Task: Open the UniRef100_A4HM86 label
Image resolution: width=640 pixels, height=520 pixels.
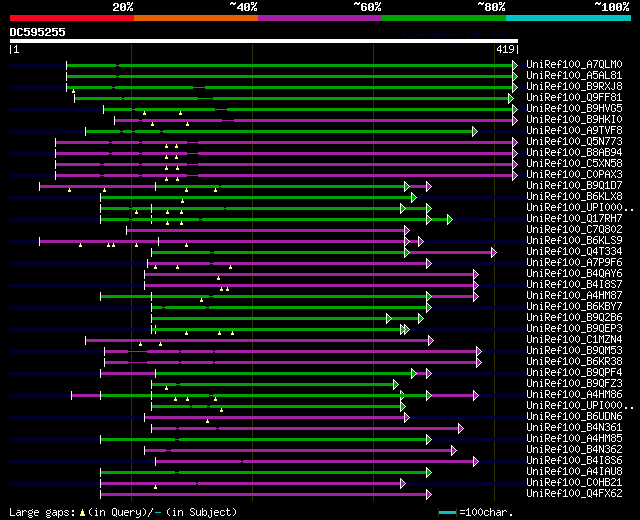Action: tap(574, 395)
